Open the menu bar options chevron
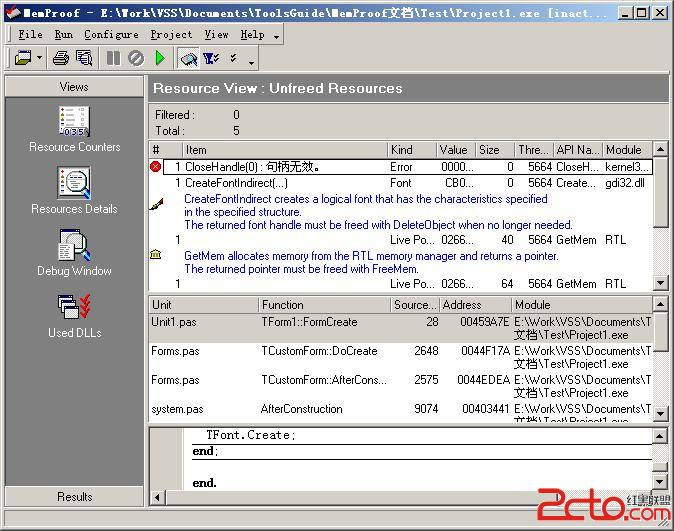 coord(276,37)
